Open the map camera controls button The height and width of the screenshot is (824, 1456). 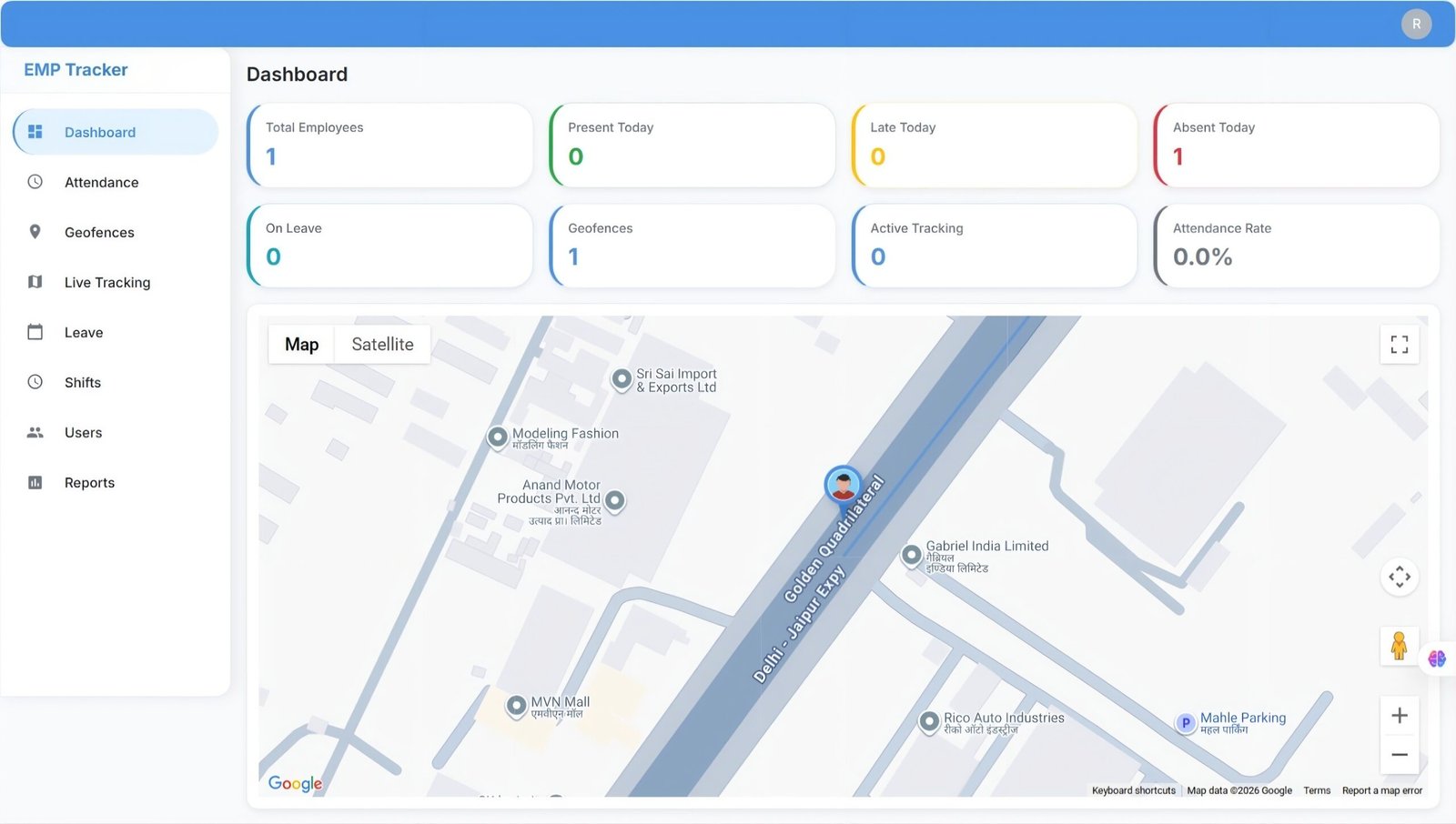tap(1399, 577)
